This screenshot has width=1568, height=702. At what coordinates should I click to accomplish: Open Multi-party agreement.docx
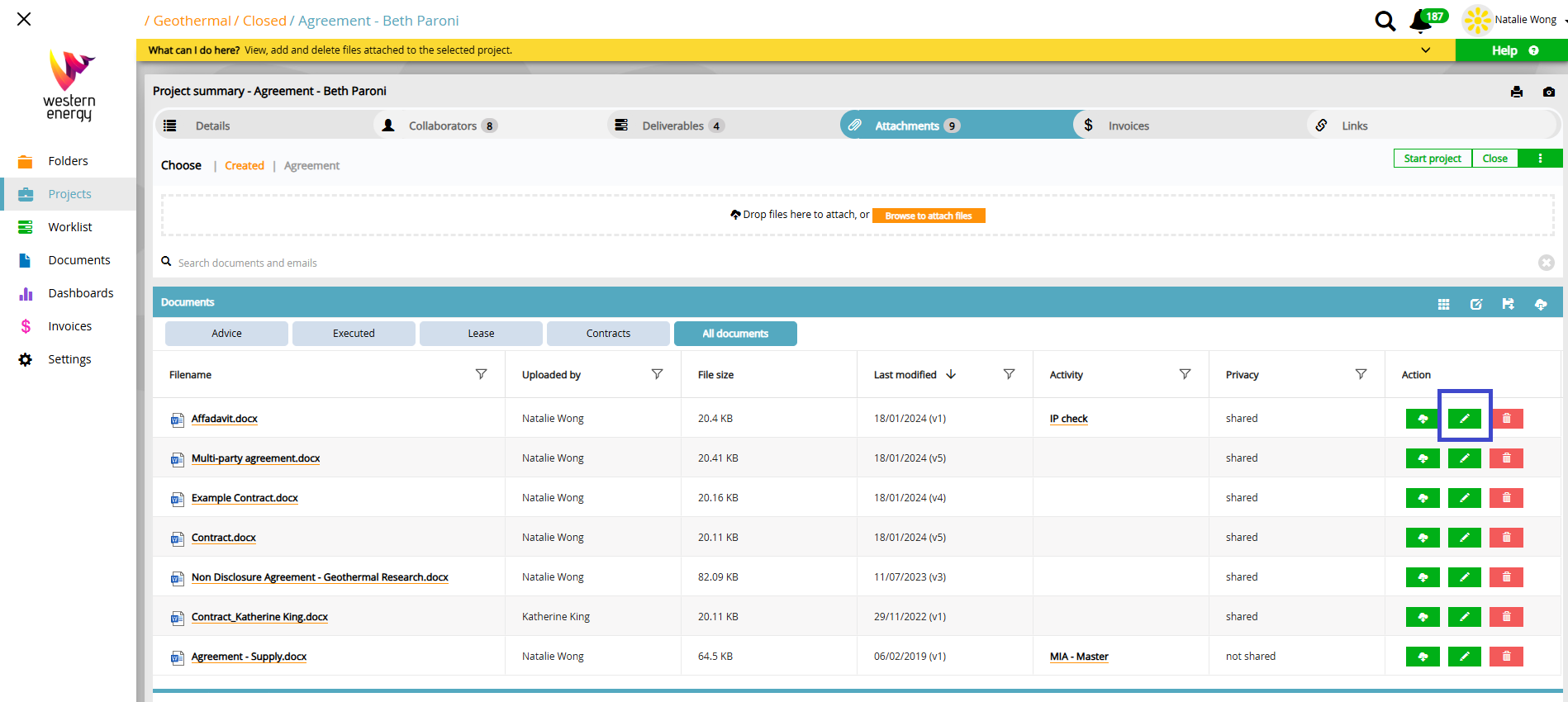255,458
